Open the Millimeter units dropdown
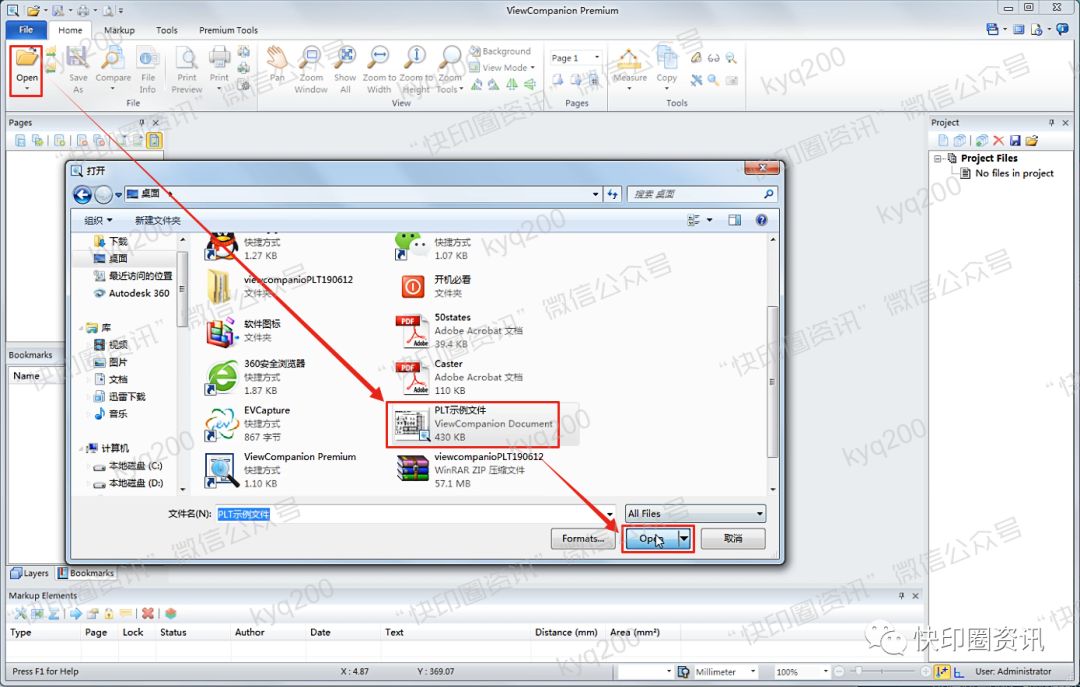This screenshot has height=687, width=1080. pos(753,671)
